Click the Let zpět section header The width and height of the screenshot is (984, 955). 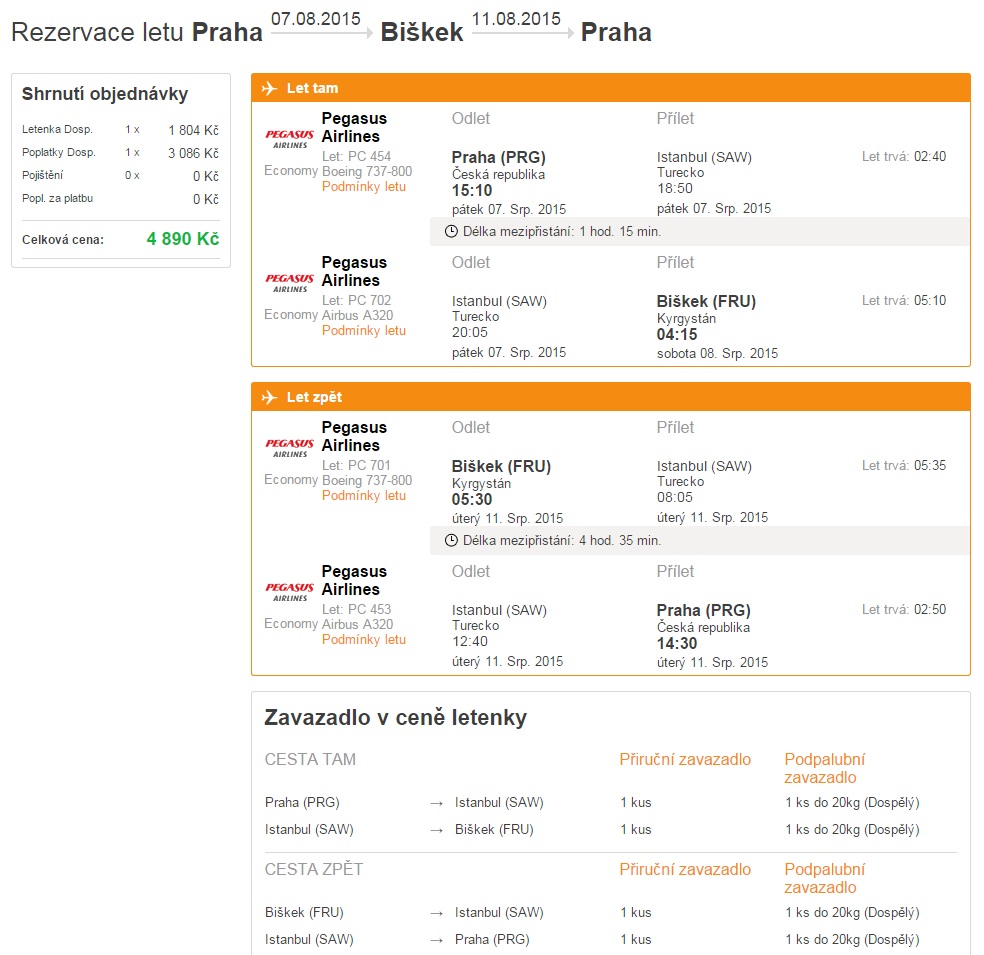pos(611,397)
